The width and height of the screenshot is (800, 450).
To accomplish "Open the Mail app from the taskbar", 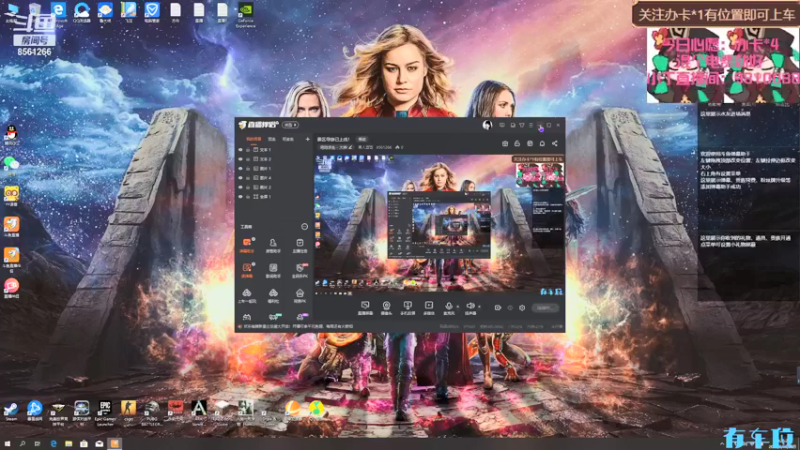I will click(99, 444).
